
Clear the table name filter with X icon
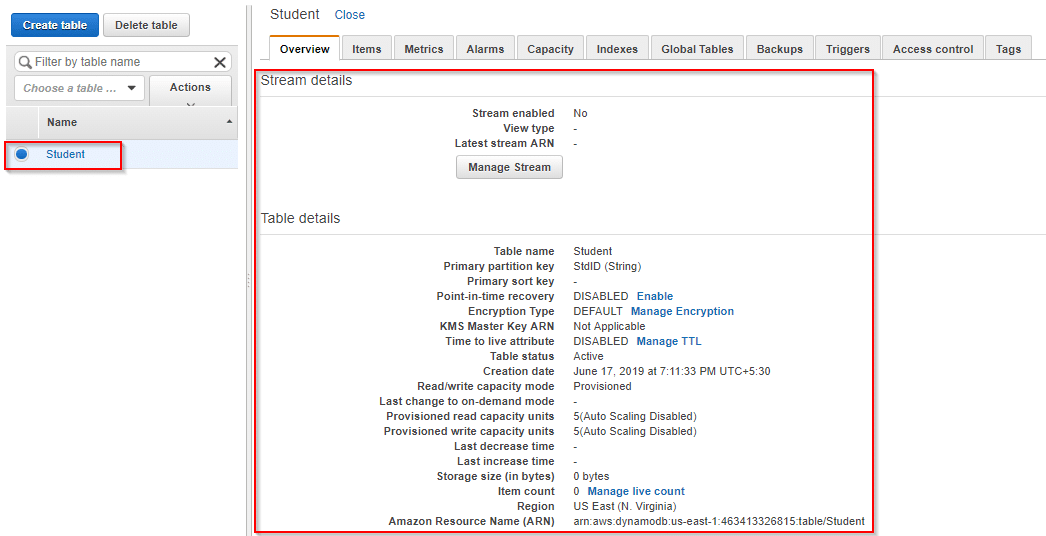[219, 62]
